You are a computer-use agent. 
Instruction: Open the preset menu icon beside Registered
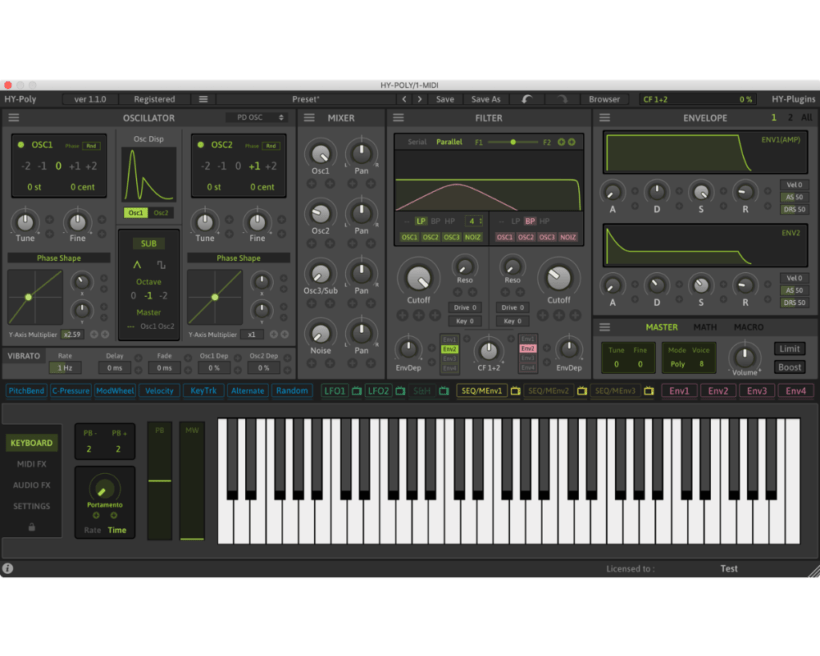point(203,100)
